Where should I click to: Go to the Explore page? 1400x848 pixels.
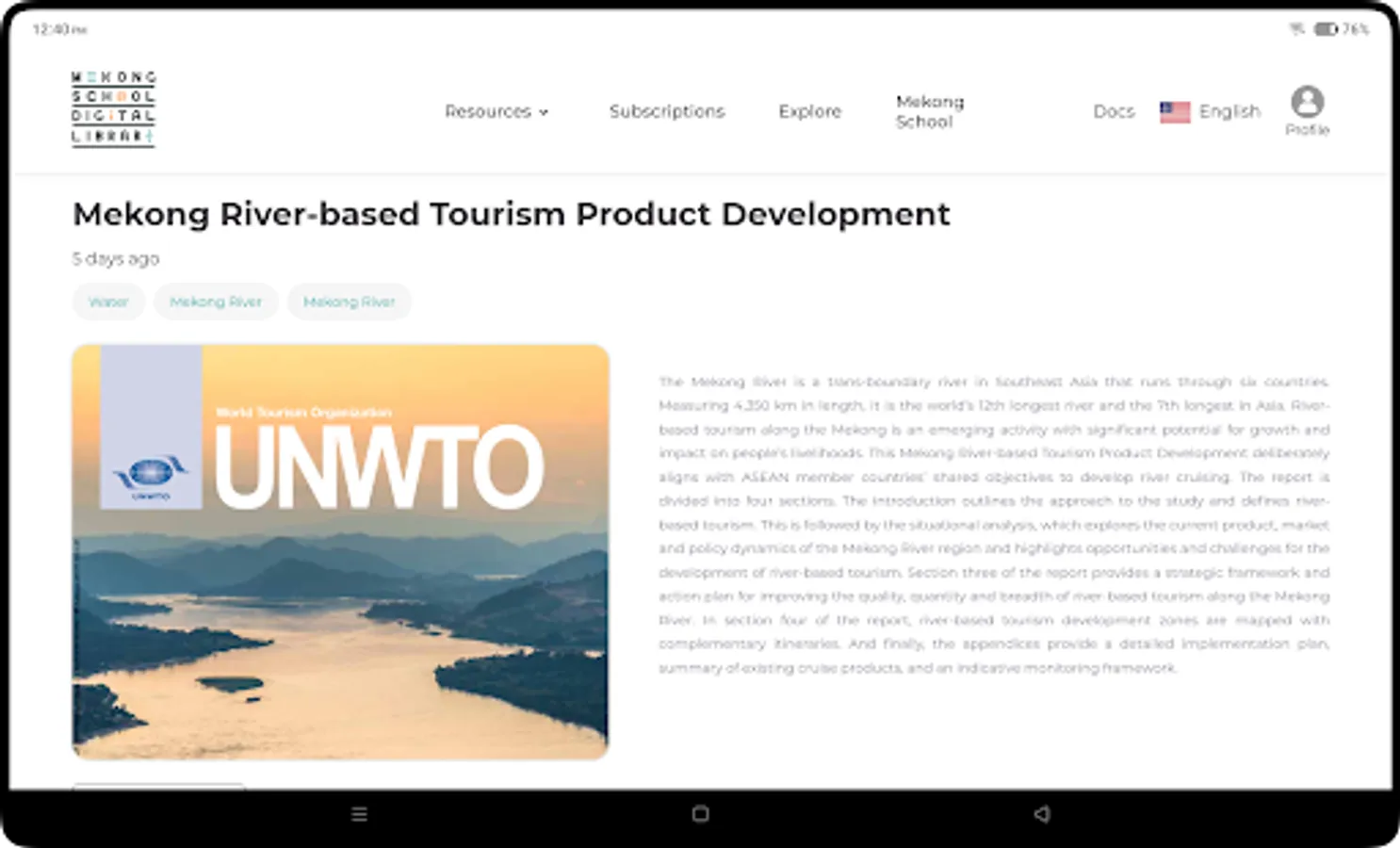[809, 111]
